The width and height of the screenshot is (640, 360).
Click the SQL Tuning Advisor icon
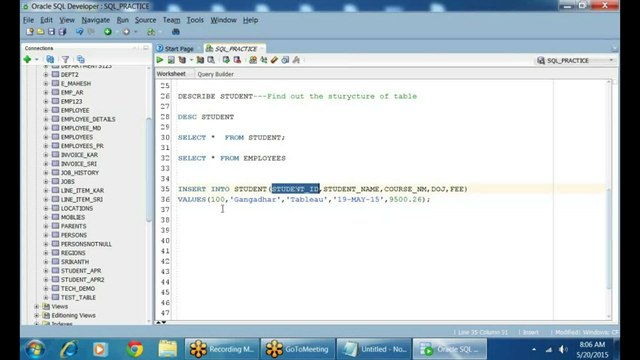pyautogui.click(x=211, y=60)
